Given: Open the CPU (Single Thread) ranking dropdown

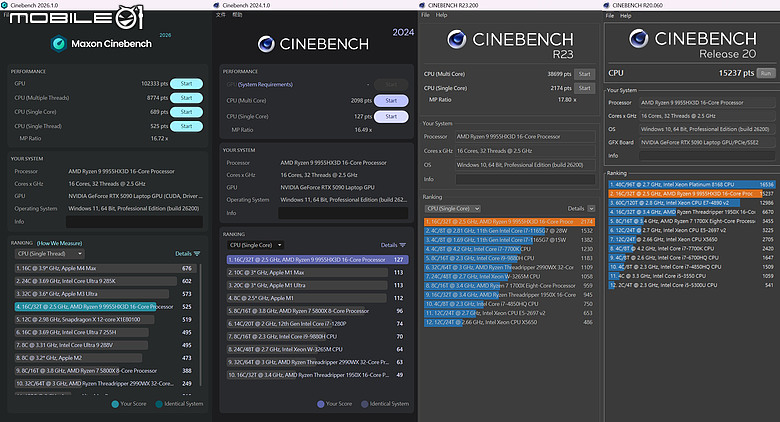Looking at the screenshot, I should 49,254.
